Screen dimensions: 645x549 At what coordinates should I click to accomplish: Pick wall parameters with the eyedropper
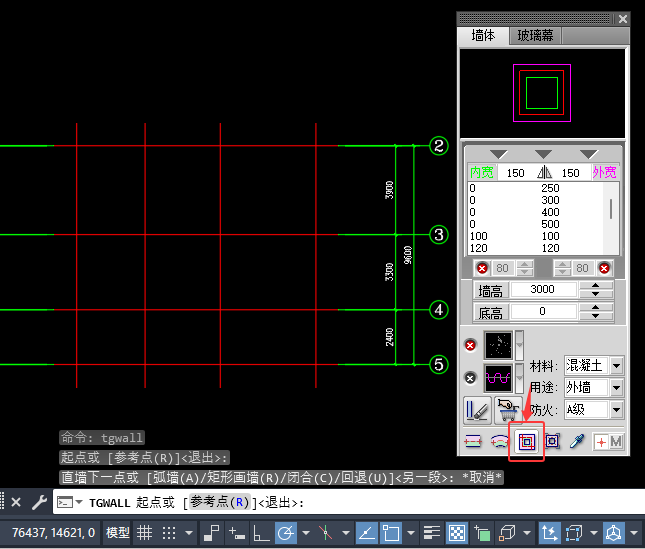point(577,441)
